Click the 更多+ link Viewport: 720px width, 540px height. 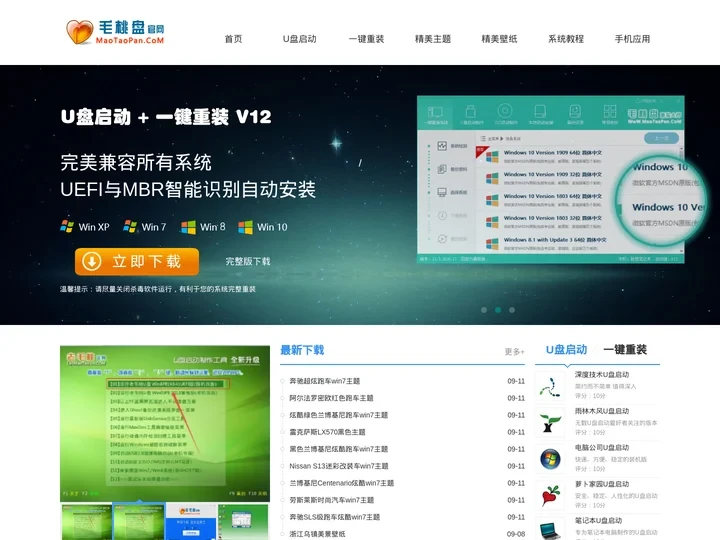pyautogui.click(x=515, y=352)
